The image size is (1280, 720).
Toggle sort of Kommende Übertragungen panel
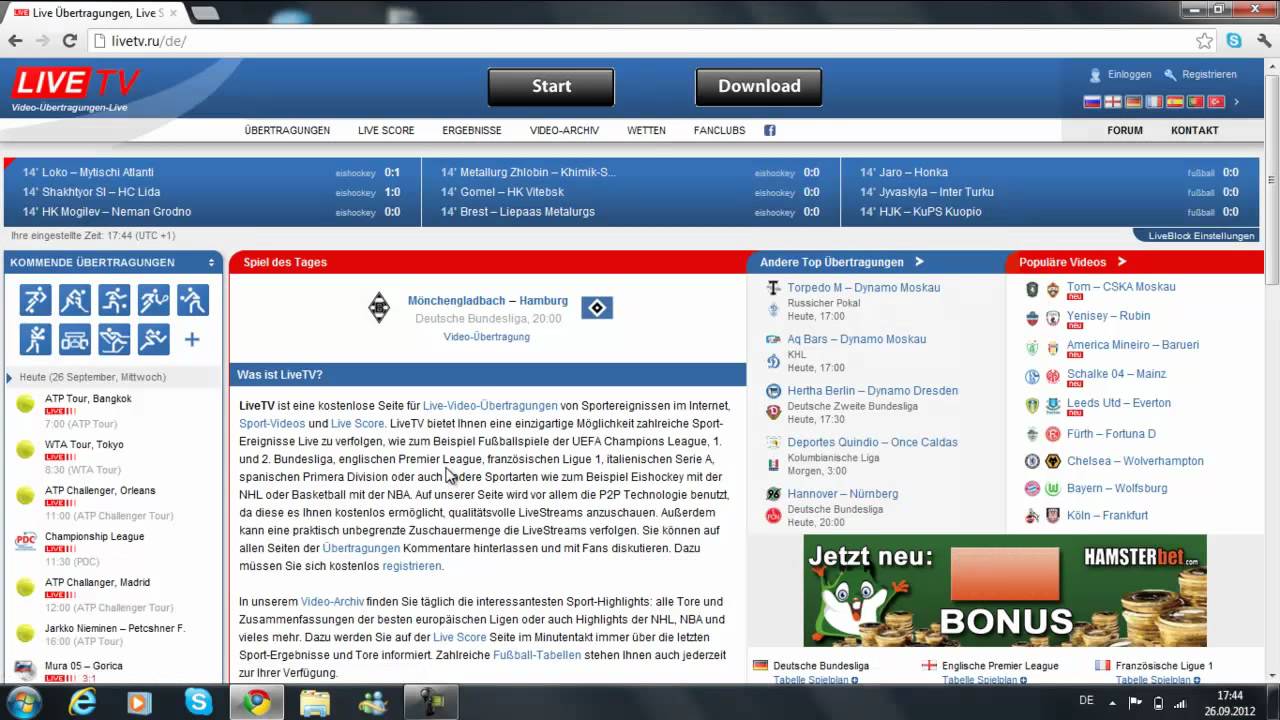tap(211, 262)
